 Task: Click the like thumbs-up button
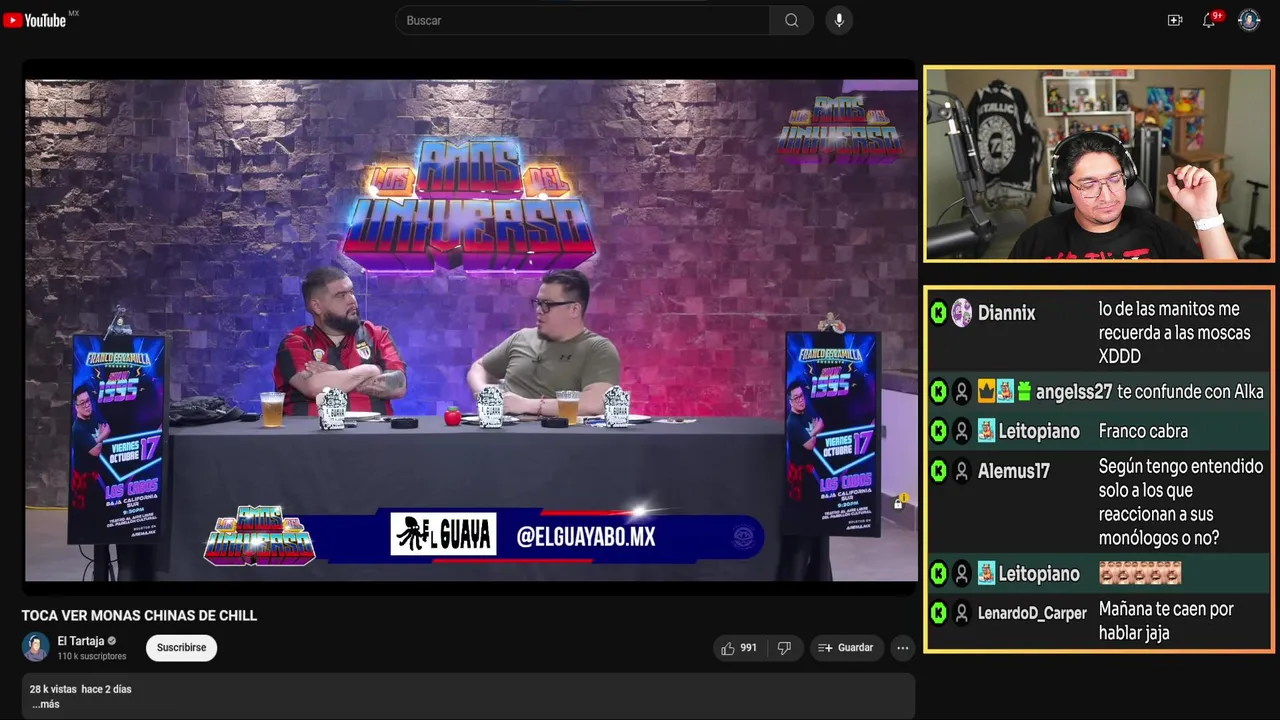[x=739, y=648]
